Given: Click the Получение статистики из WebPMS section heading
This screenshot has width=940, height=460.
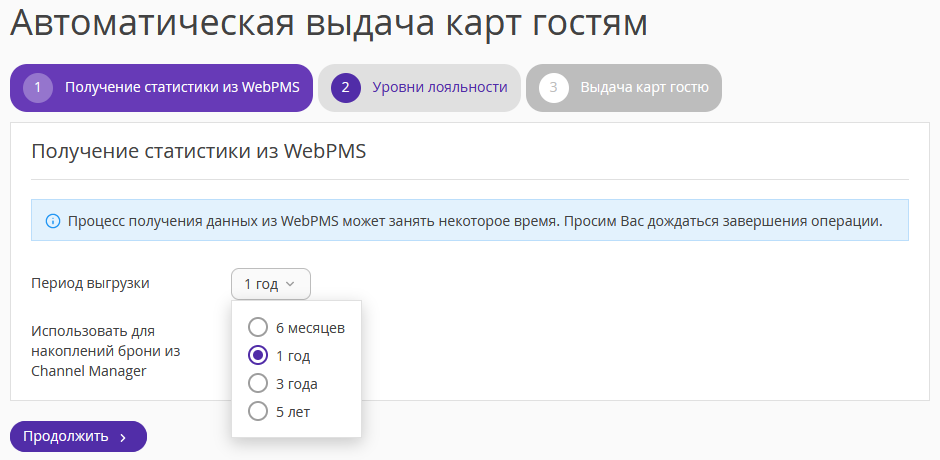Looking at the screenshot, I should click(x=198, y=151).
